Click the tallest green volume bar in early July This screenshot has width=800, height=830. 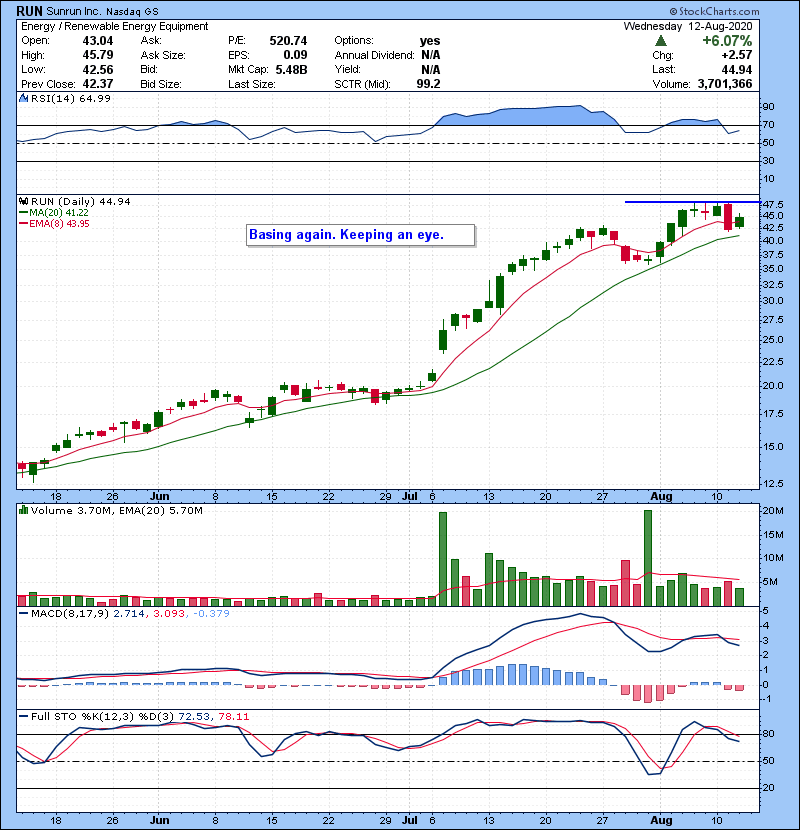443,559
